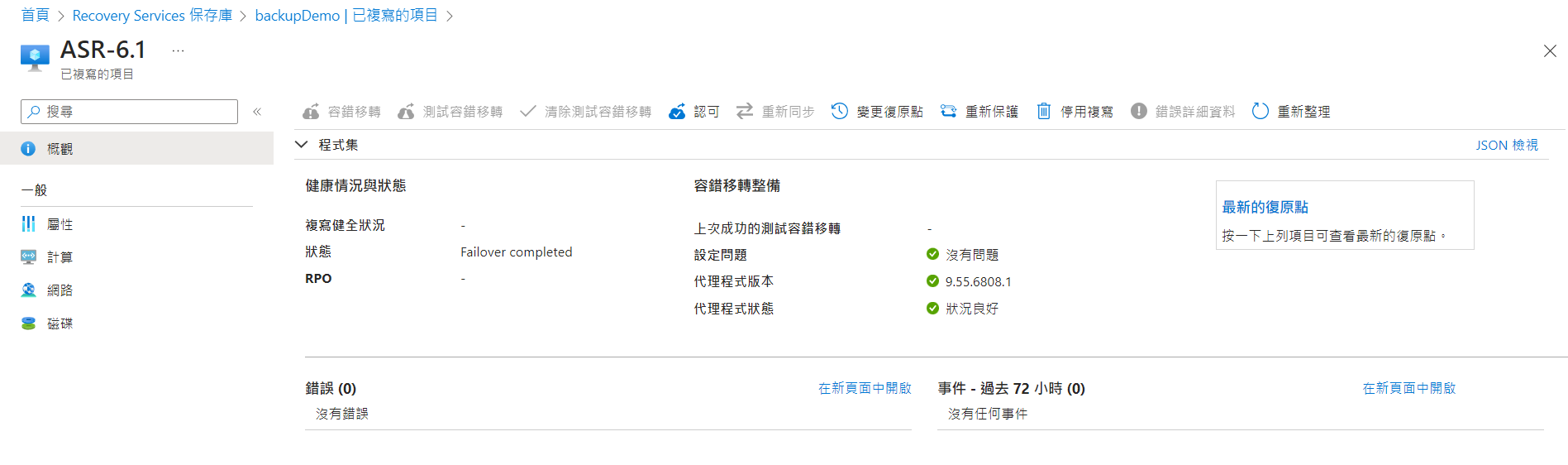The width and height of the screenshot is (1568, 465).
Task: Click the 上次成功的測試容錯移轉 label
Action: 767,228
